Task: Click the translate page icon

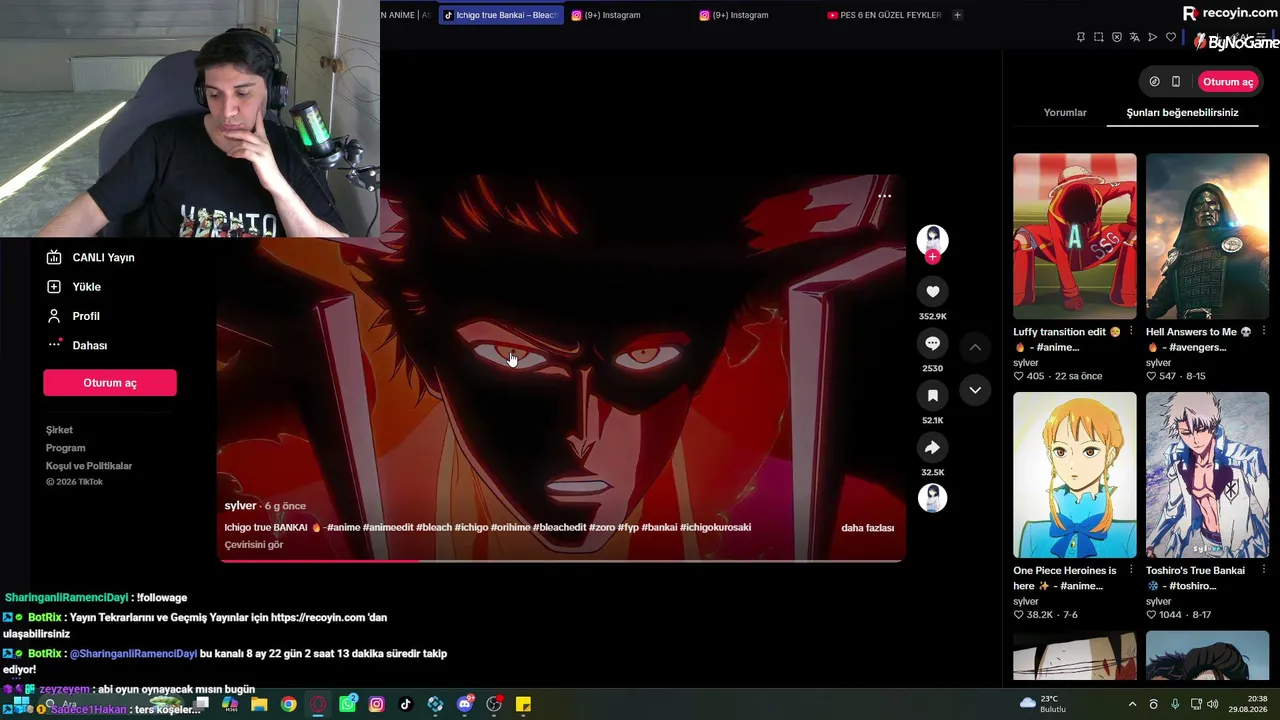Action: coord(1135,37)
